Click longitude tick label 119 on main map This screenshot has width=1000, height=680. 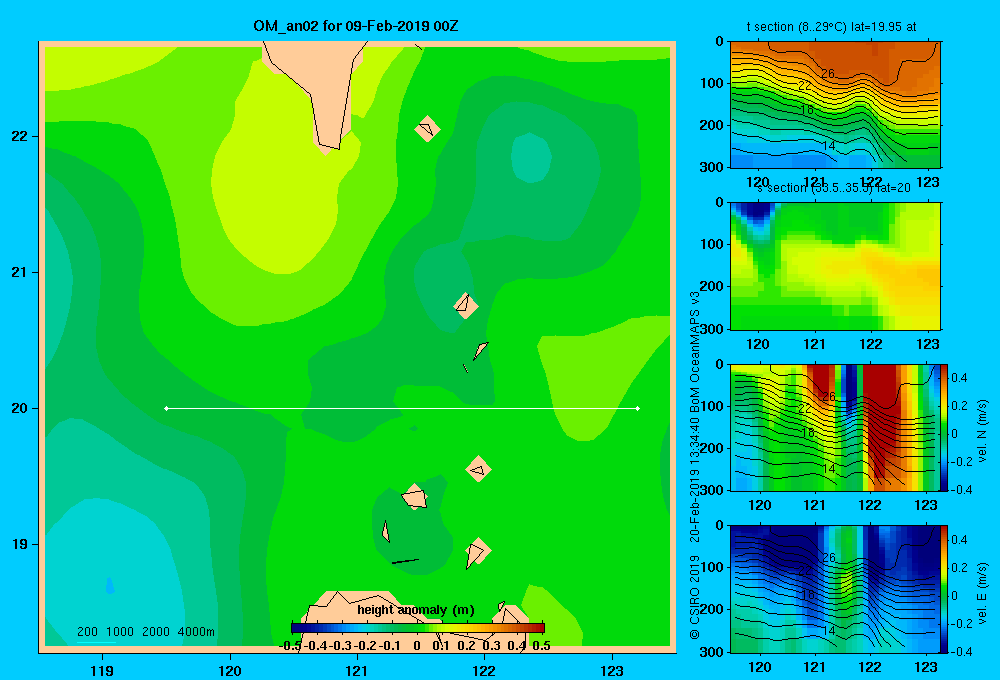click(x=102, y=670)
